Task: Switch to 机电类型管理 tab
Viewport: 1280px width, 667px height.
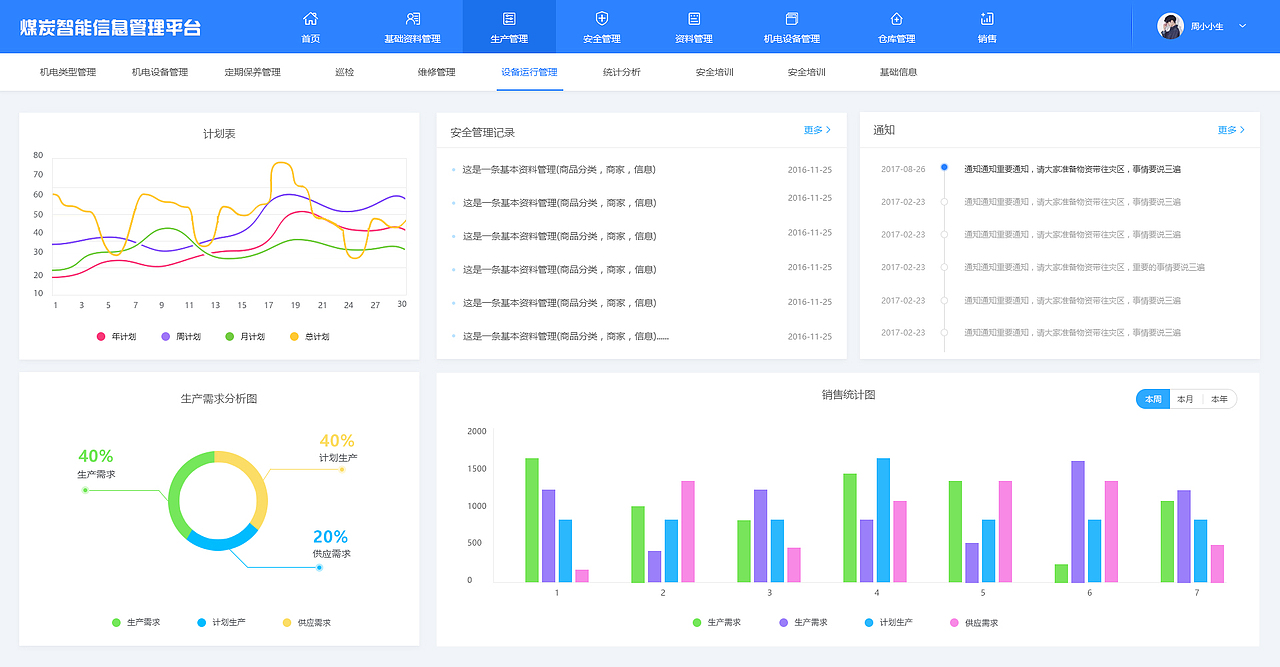Action: 68,72
